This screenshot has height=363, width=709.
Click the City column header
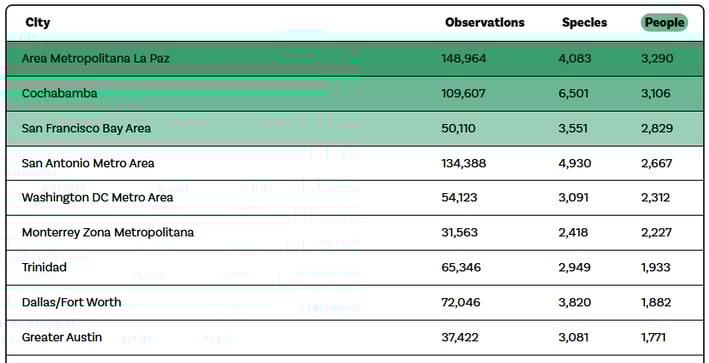coord(38,23)
